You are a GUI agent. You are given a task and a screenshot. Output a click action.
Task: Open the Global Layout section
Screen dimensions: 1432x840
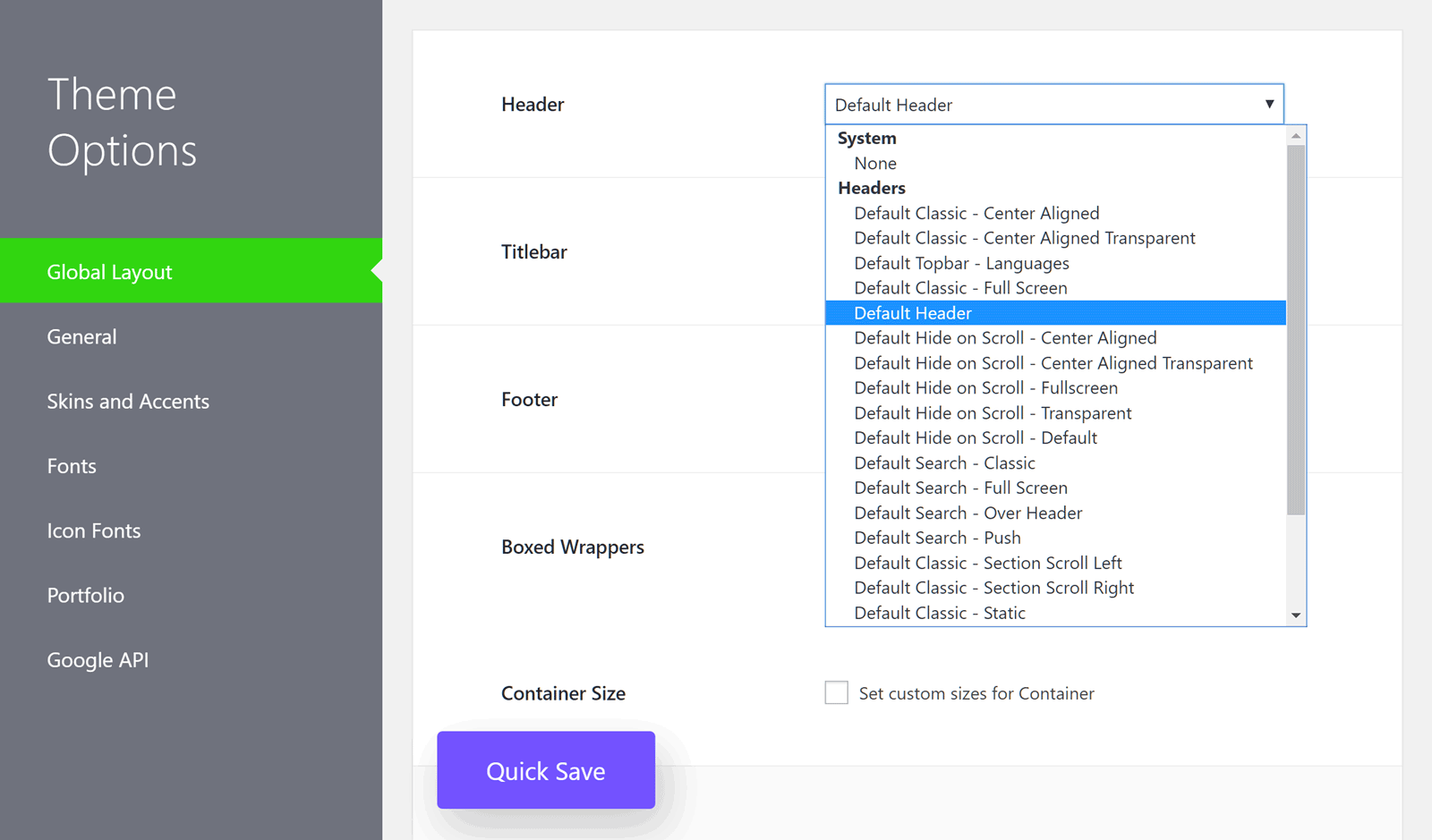(109, 272)
